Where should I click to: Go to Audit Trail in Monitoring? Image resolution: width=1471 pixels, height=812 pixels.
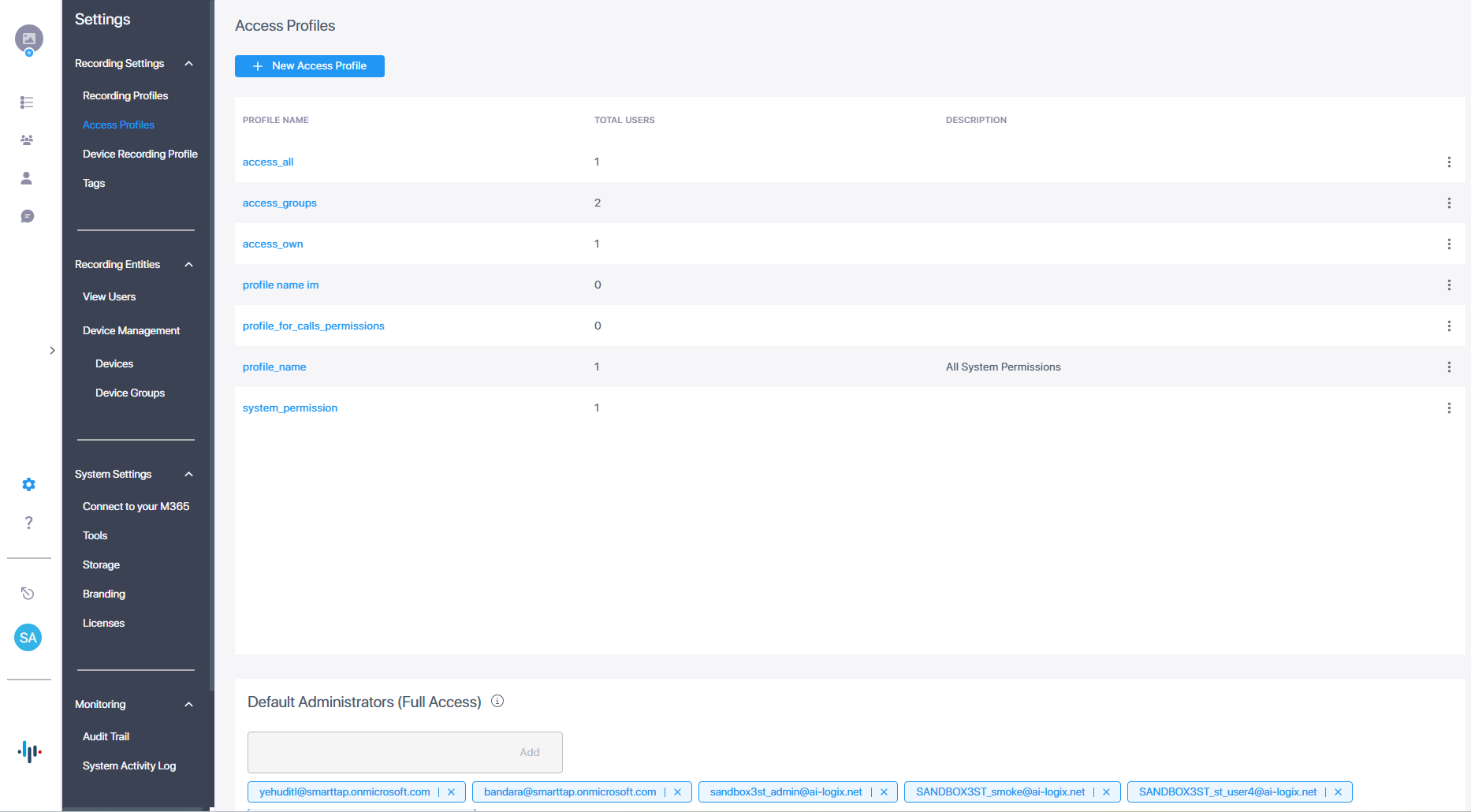tap(106, 736)
